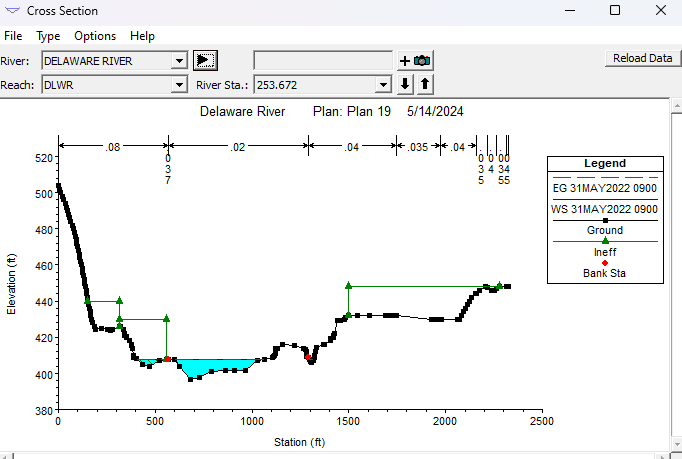Open the River dropdown list
Viewport: 682px width, 459px height.
tap(179, 61)
